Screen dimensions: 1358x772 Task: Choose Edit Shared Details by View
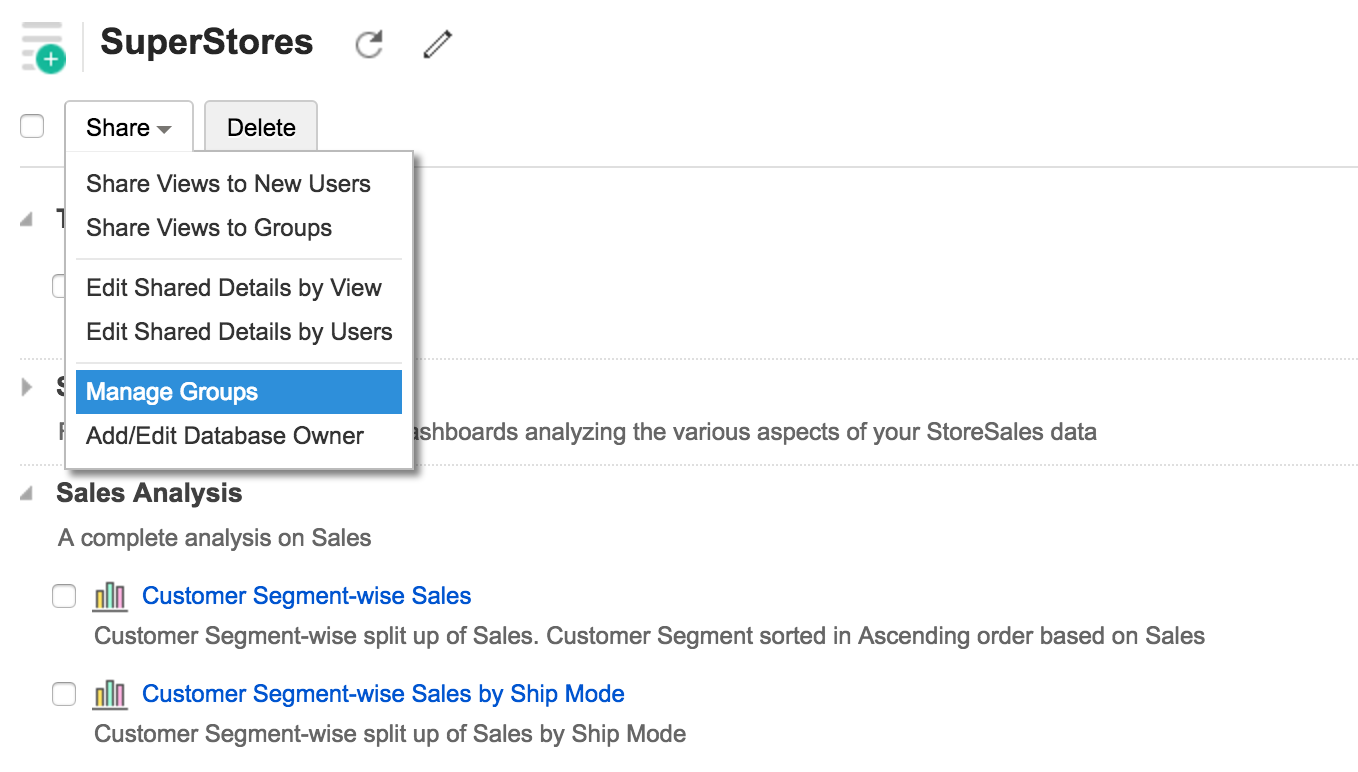point(234,288)
